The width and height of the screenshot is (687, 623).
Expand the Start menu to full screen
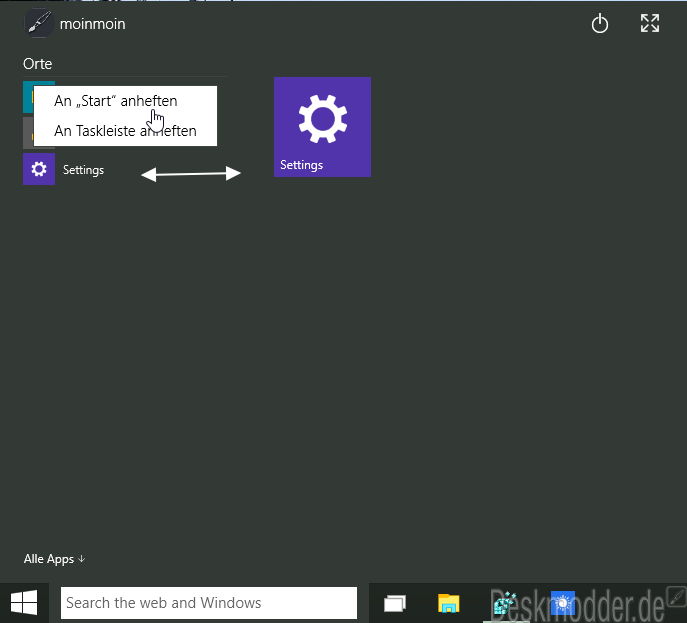pyautogui.click(x=650, y=23)
